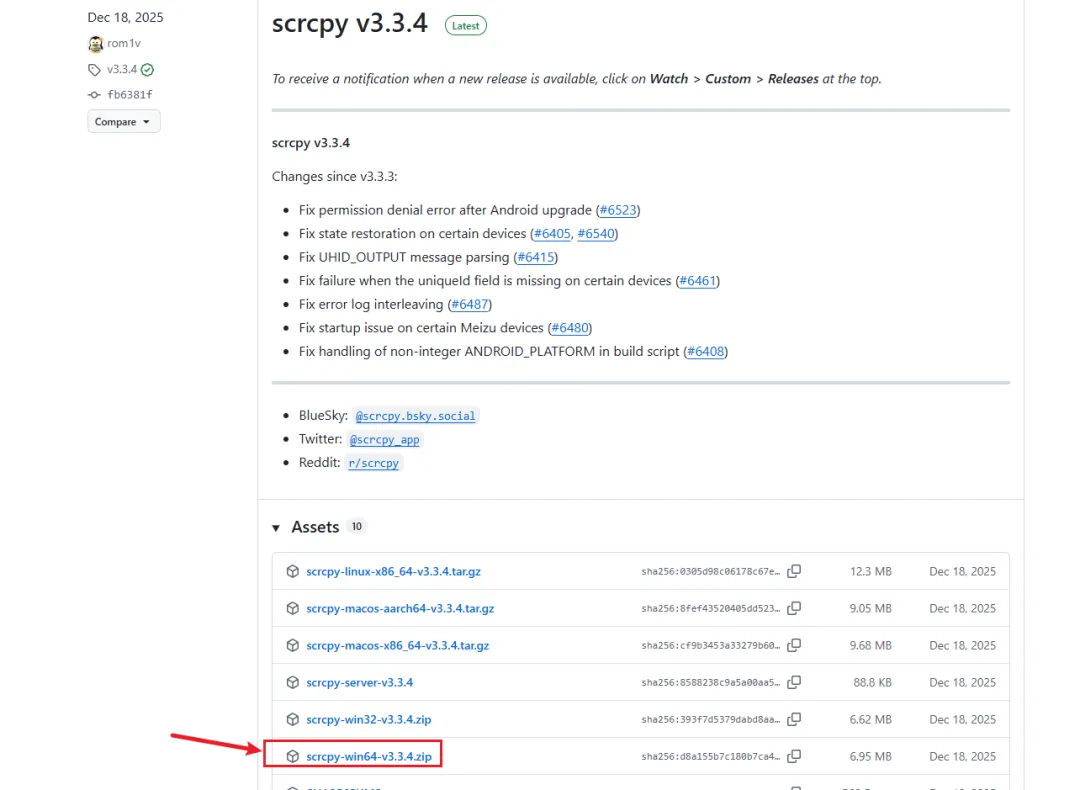
Task: Click 12.3 MB size text
Action: click(x=871, y=571)
